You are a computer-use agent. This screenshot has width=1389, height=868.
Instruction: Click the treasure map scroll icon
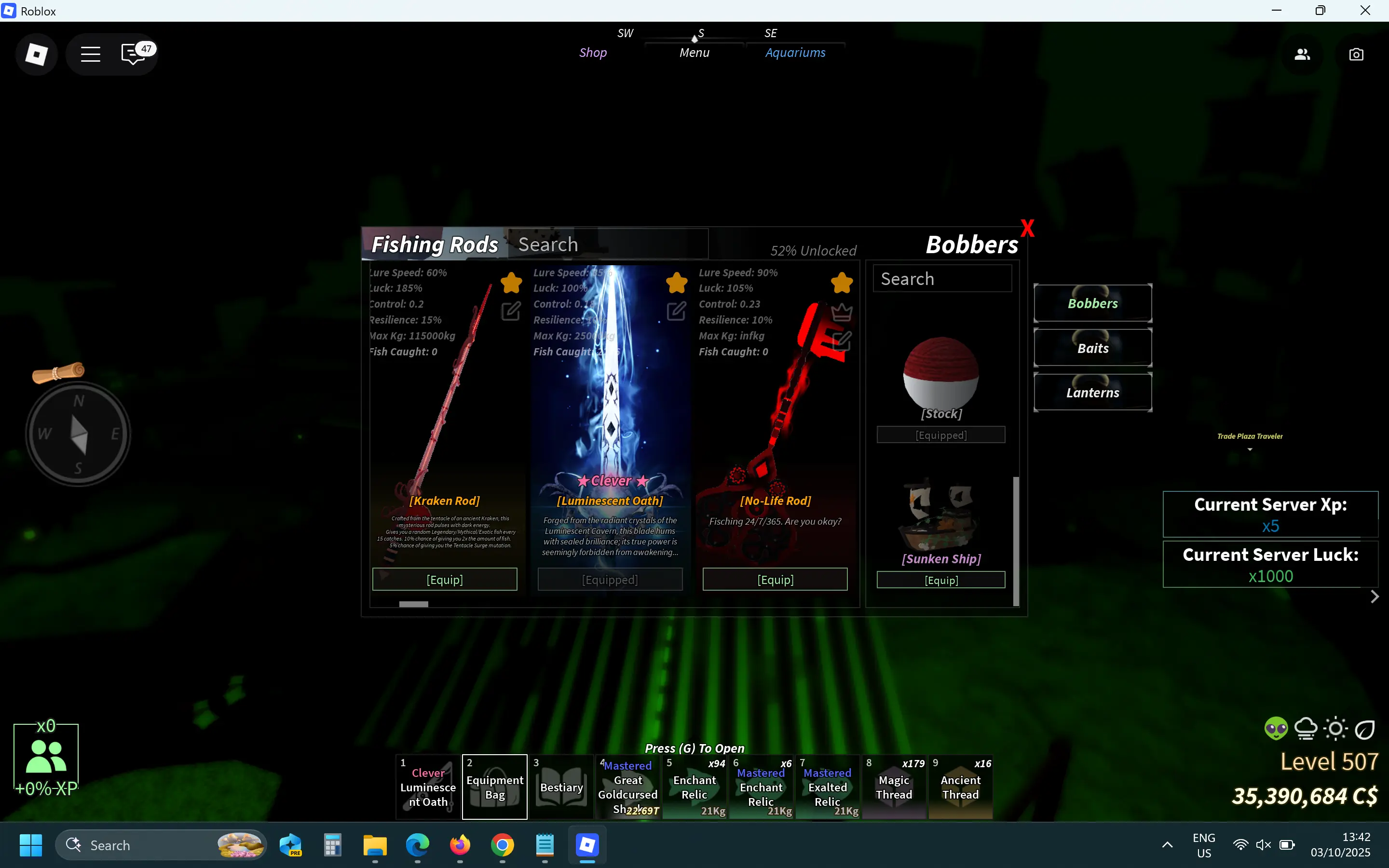click(x=58, y=373)
